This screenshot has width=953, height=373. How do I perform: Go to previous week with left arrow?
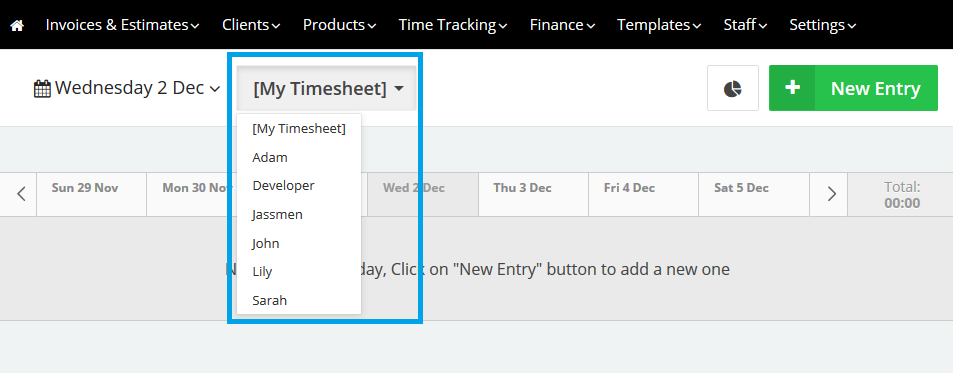click(x=21, y=194)
